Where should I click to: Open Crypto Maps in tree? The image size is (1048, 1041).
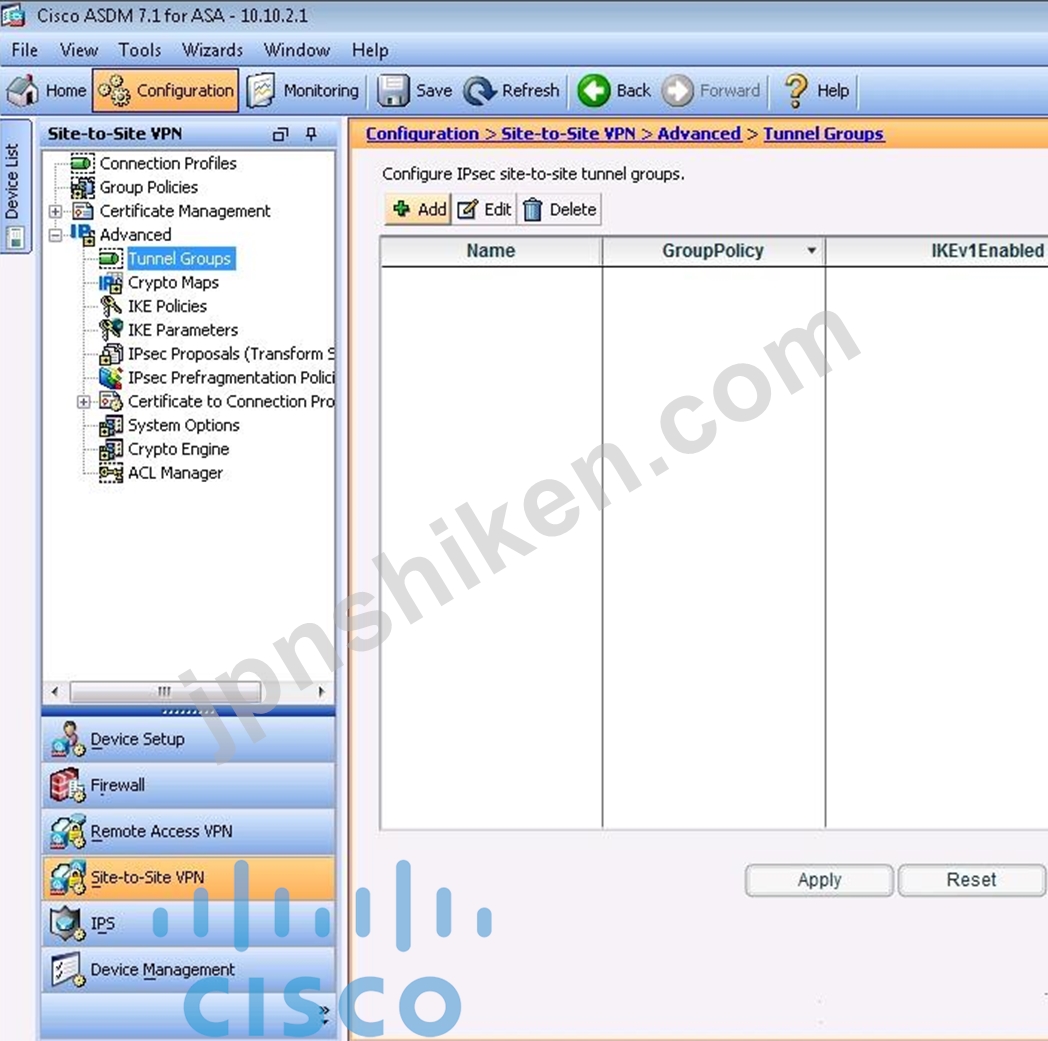173,283
